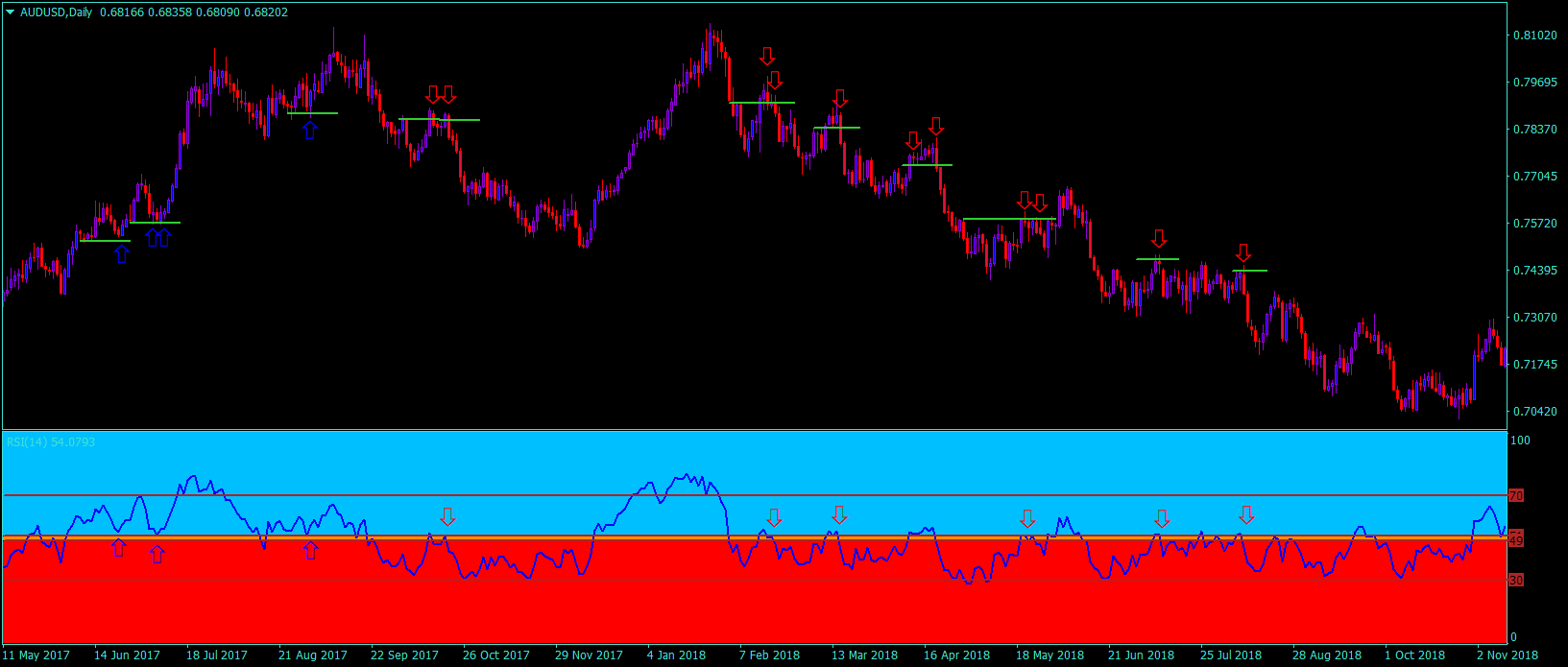Click the RSI level 49 label

click(1516, 541)
